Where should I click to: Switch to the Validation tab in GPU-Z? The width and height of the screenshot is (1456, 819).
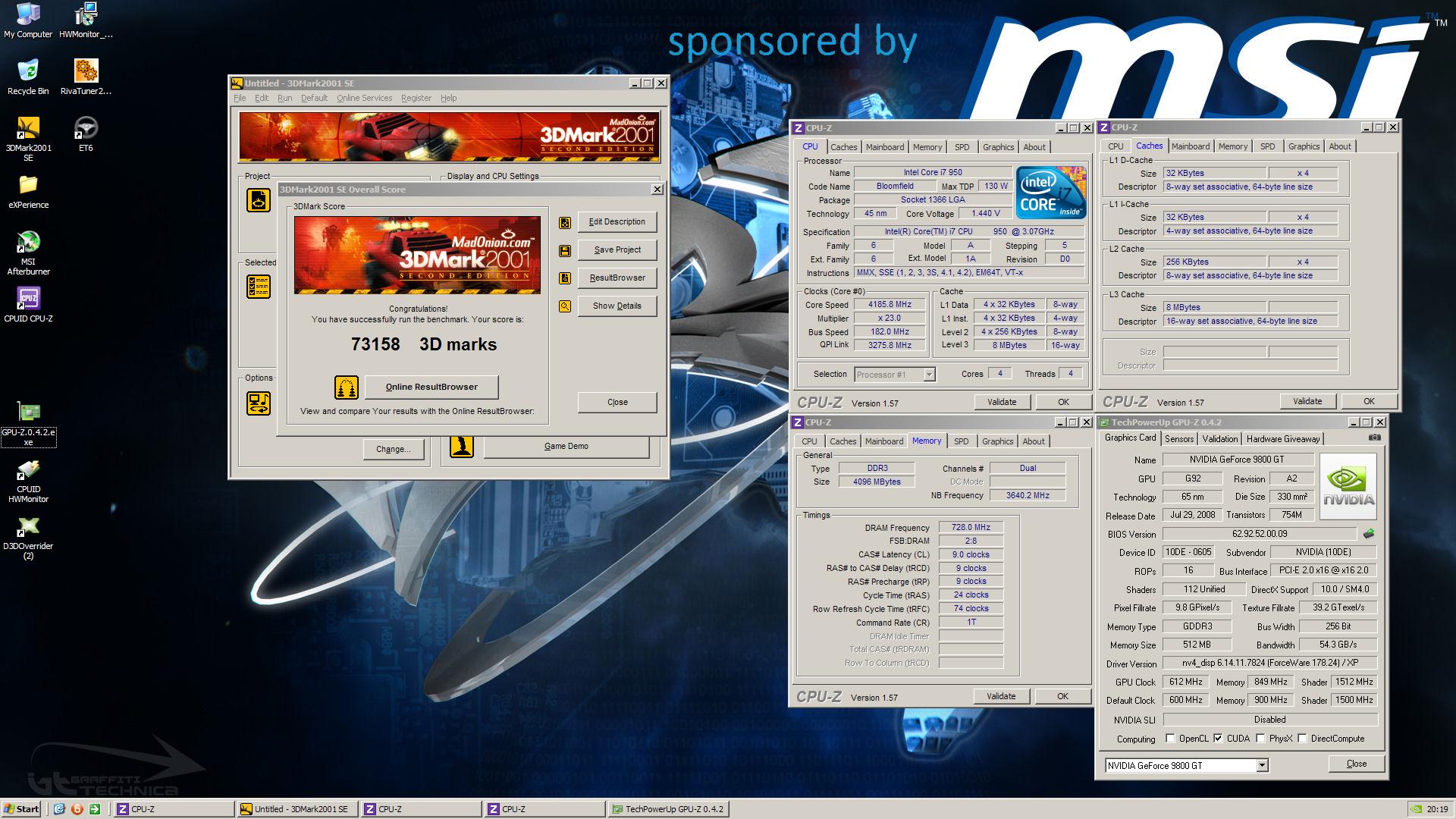tap(1220, 439)
